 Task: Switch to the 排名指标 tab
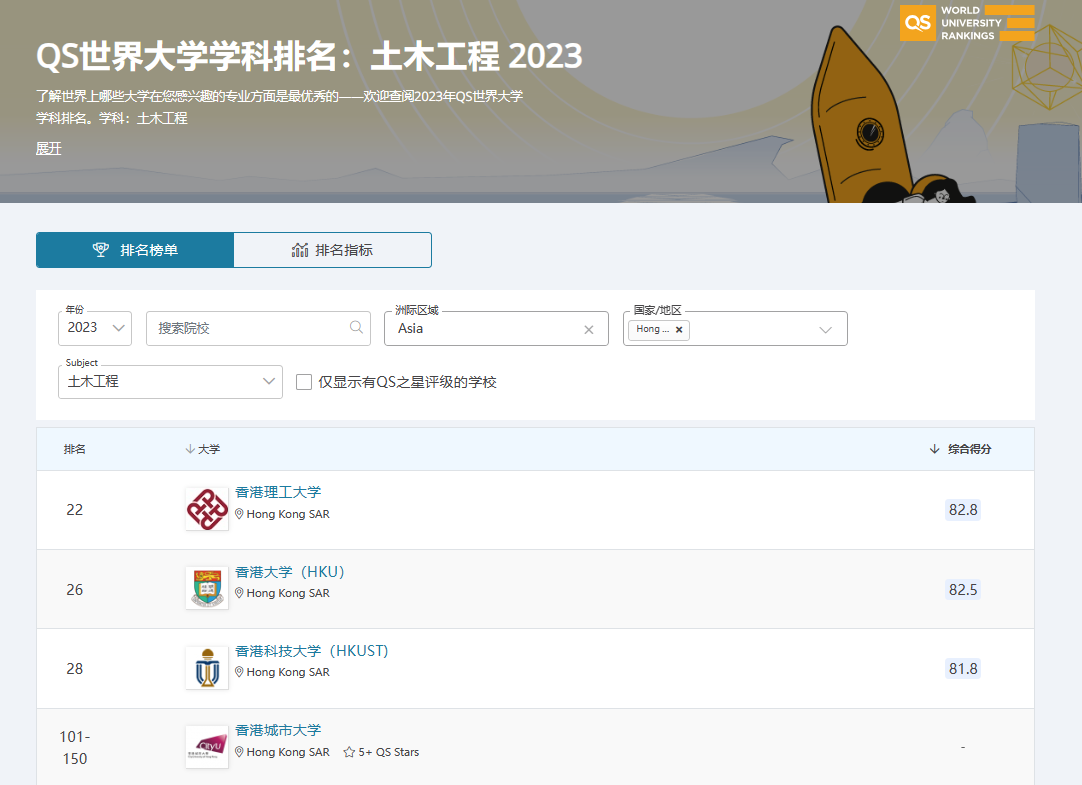(x=333, y=250)
